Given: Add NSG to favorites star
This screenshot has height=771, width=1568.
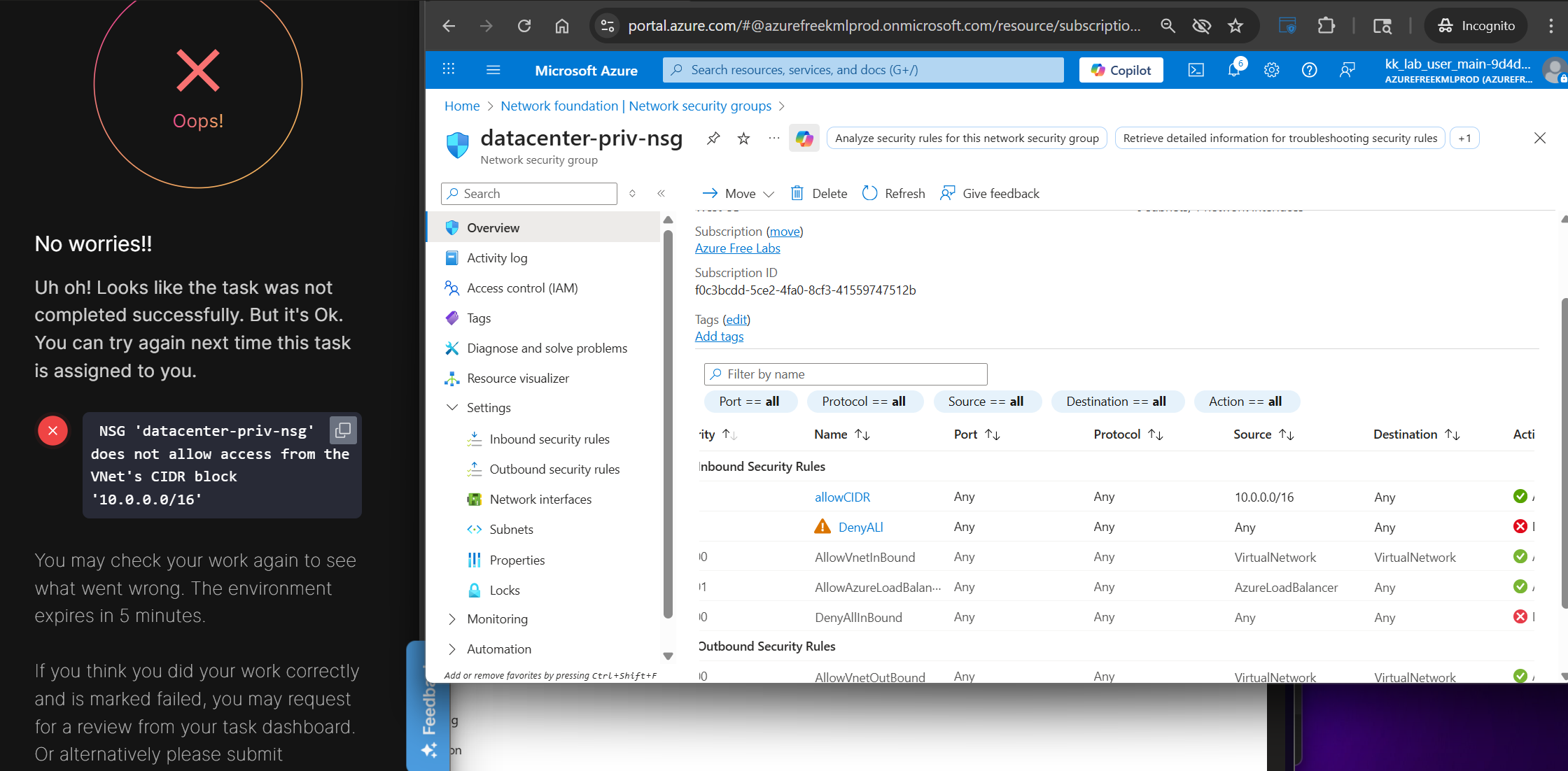Looking at the screenshot, I should coord(743,139).
